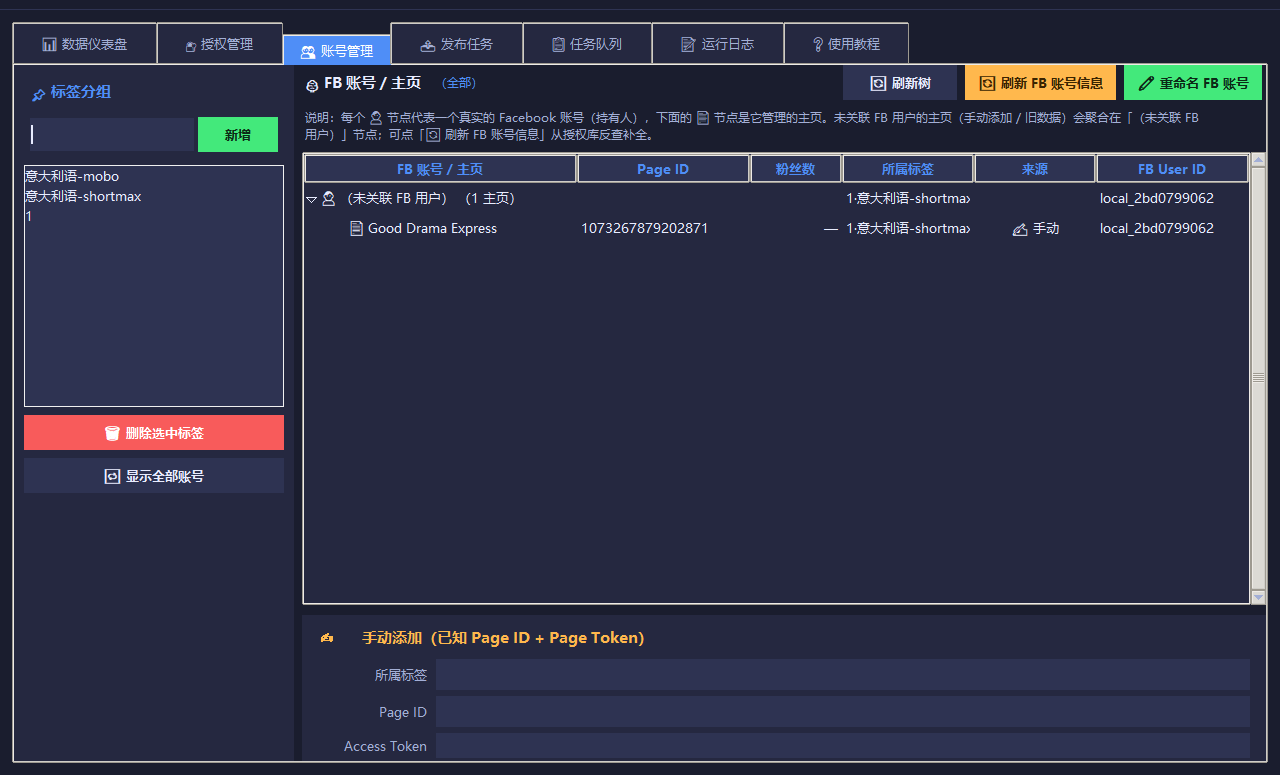Switch to the 授权管理 tab
The image size is (1280, 775).
click(220, 44)
